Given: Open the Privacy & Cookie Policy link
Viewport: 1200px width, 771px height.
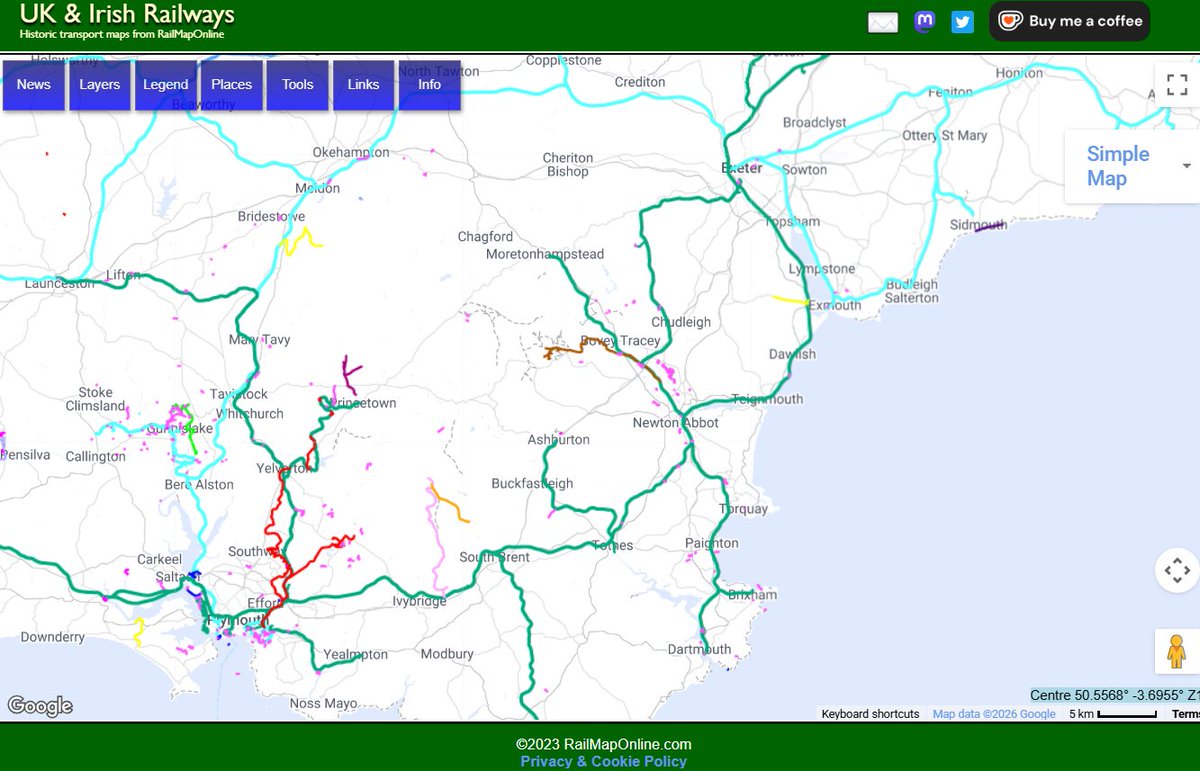Looking at the screenshot, I should [x=603, y=761].
